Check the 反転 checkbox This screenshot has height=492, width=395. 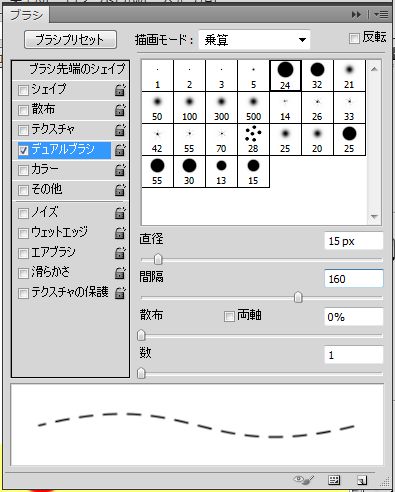(354, 38)
